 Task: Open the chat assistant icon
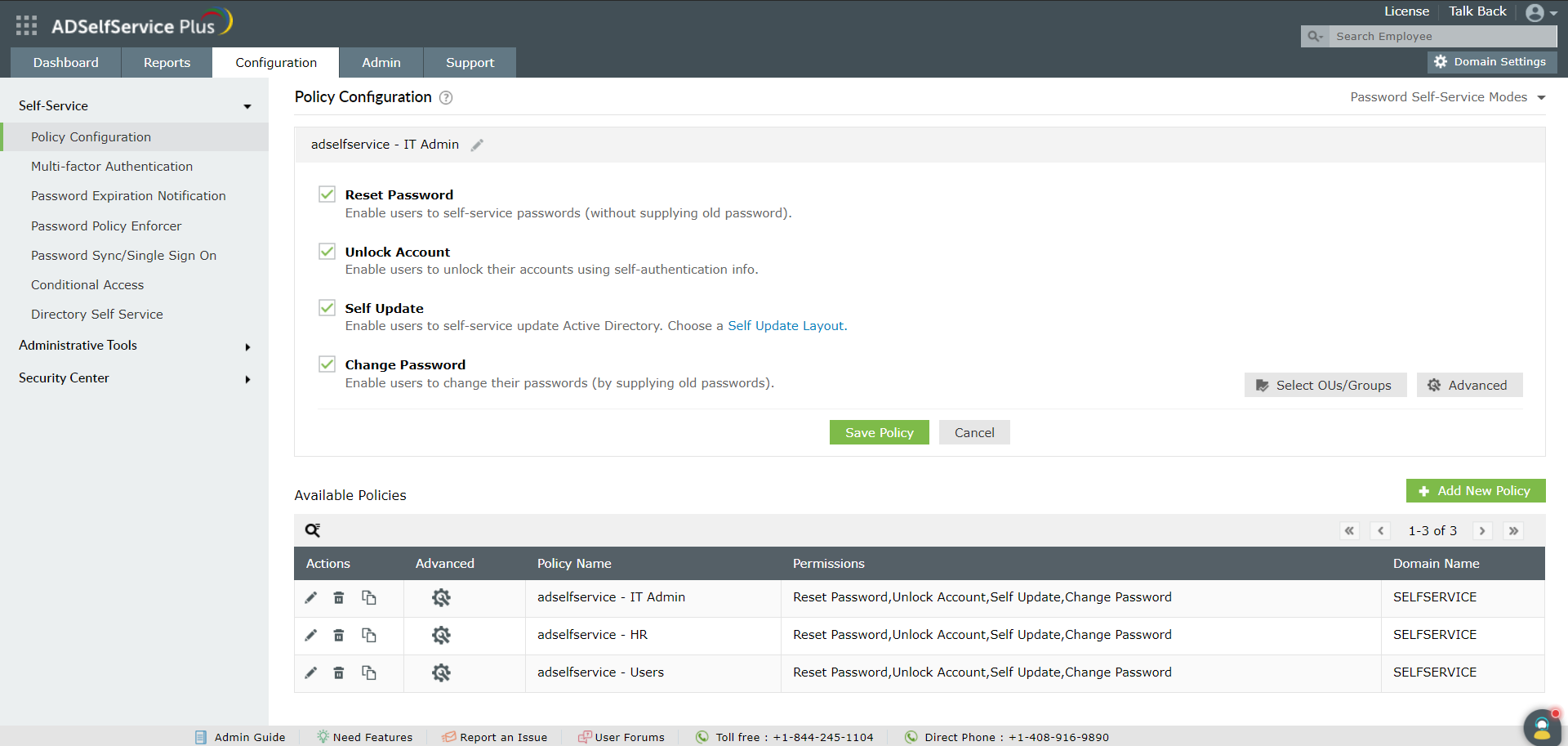(1542, 726)
